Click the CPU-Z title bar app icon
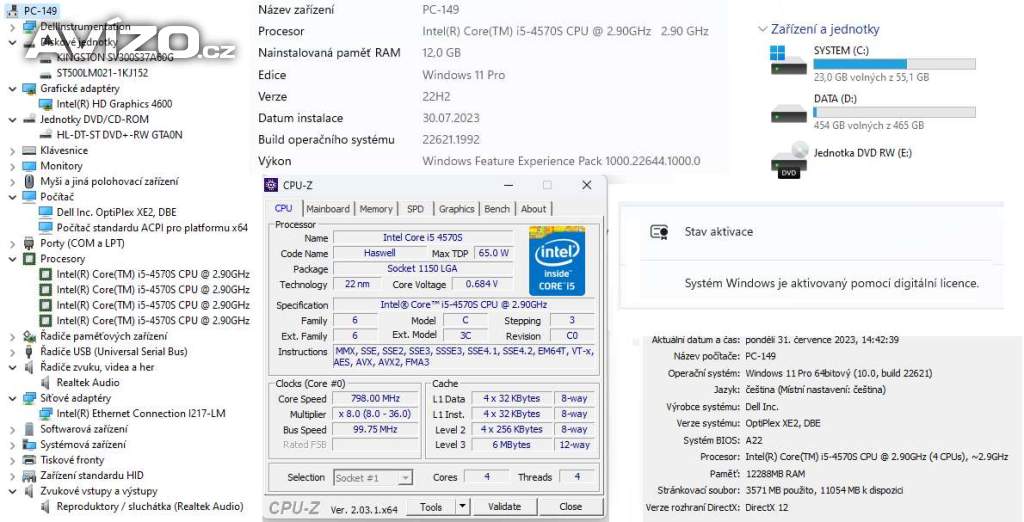Image resolution: width=1024 pixels, height=522 pixels. click(271, 185)
